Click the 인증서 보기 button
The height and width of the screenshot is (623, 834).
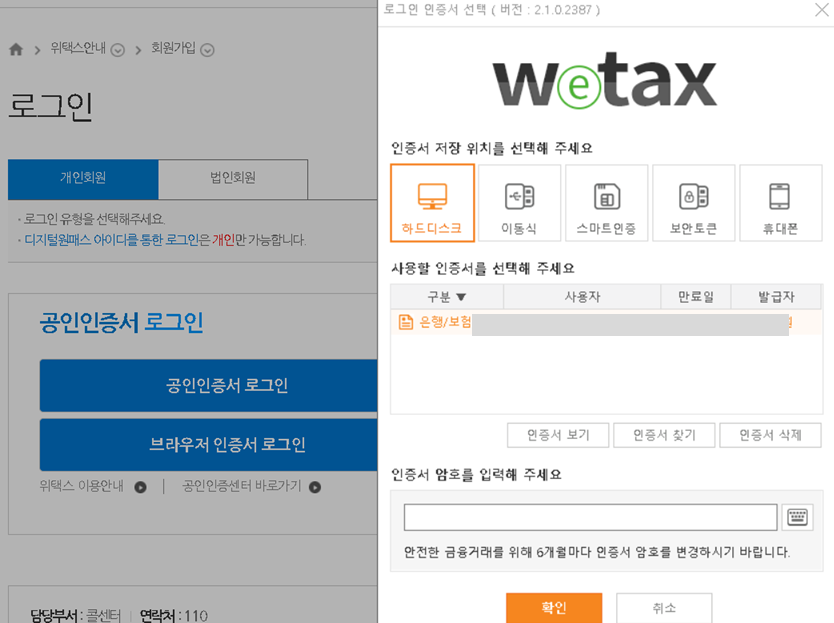click(558, 435)
